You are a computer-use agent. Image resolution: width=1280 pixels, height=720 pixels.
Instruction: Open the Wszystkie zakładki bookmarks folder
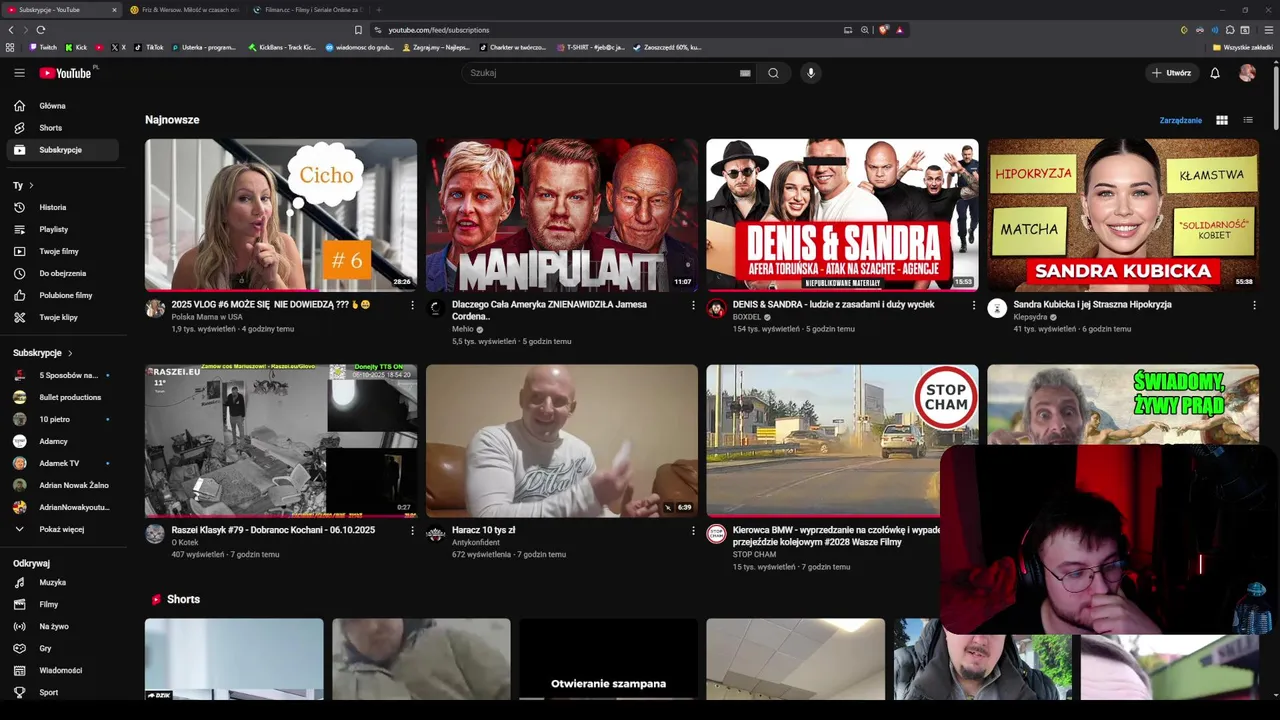[1243, 47]
